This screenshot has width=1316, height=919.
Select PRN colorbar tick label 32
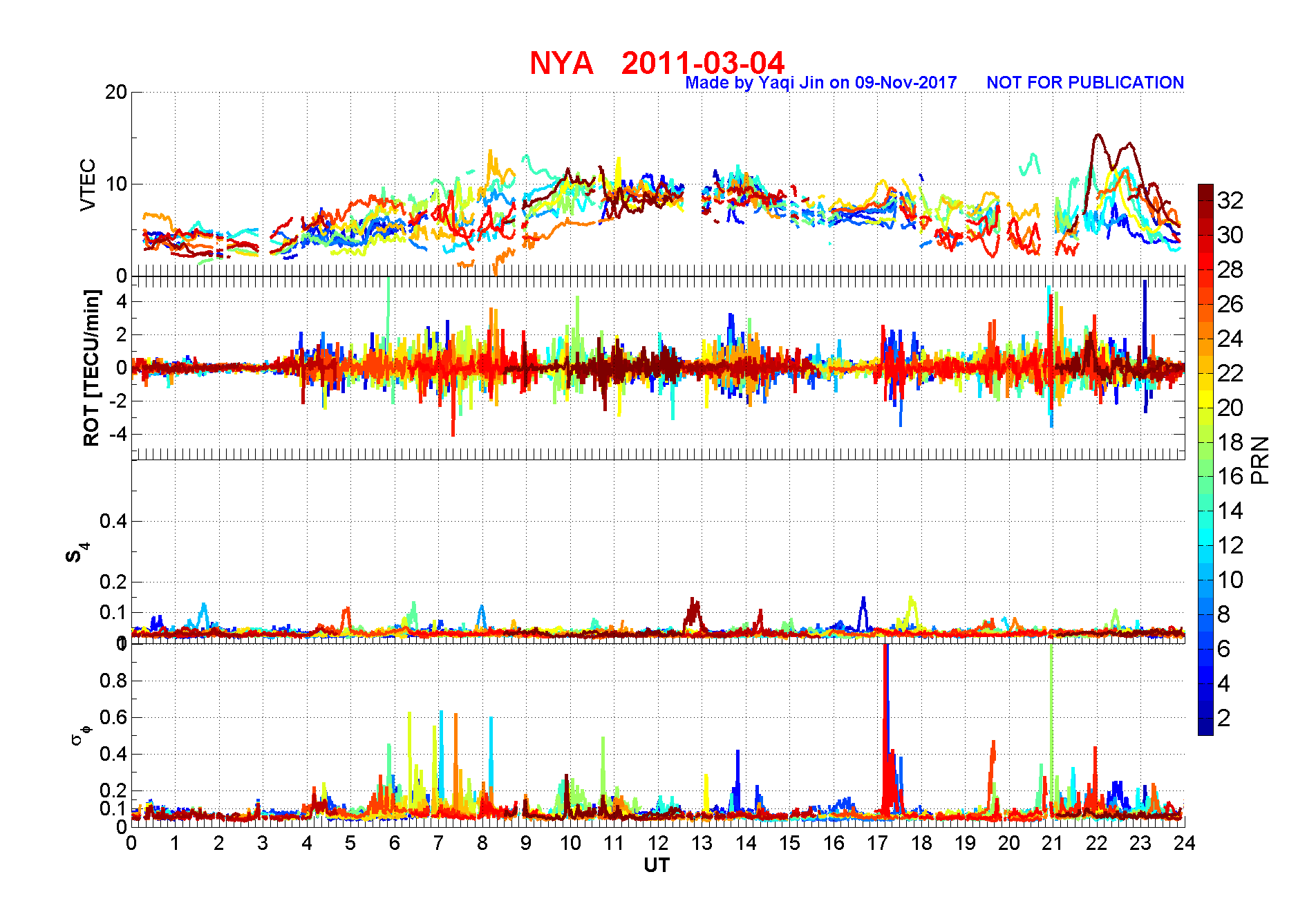click(1230, 200)
